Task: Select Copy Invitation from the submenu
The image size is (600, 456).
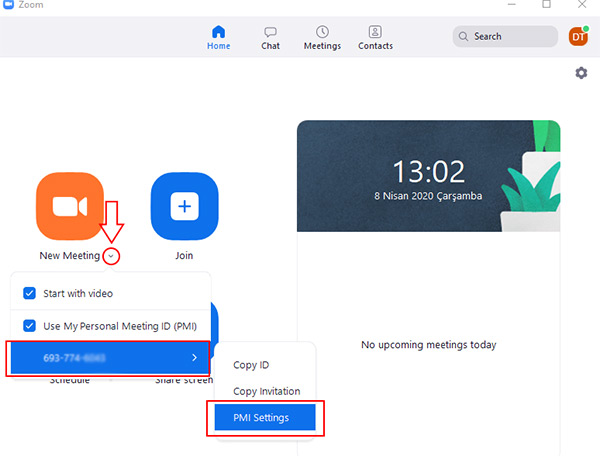Action: (x=267, y=391)
